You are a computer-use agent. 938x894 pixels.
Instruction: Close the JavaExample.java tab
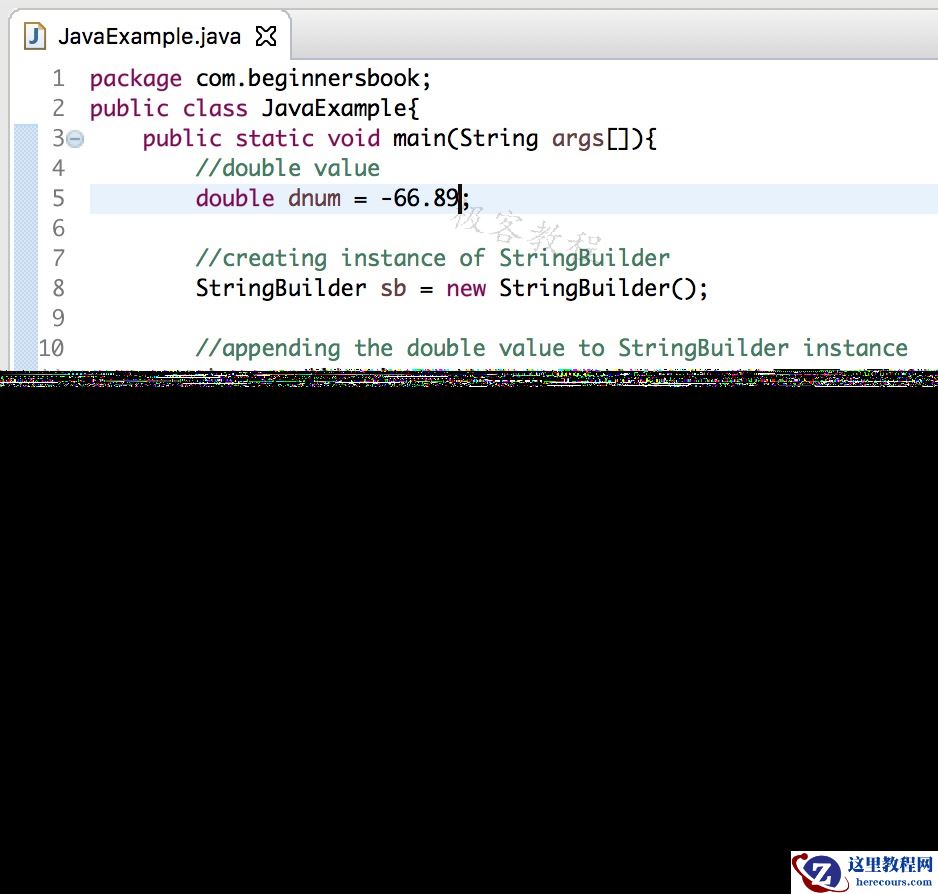click(265, 34)
